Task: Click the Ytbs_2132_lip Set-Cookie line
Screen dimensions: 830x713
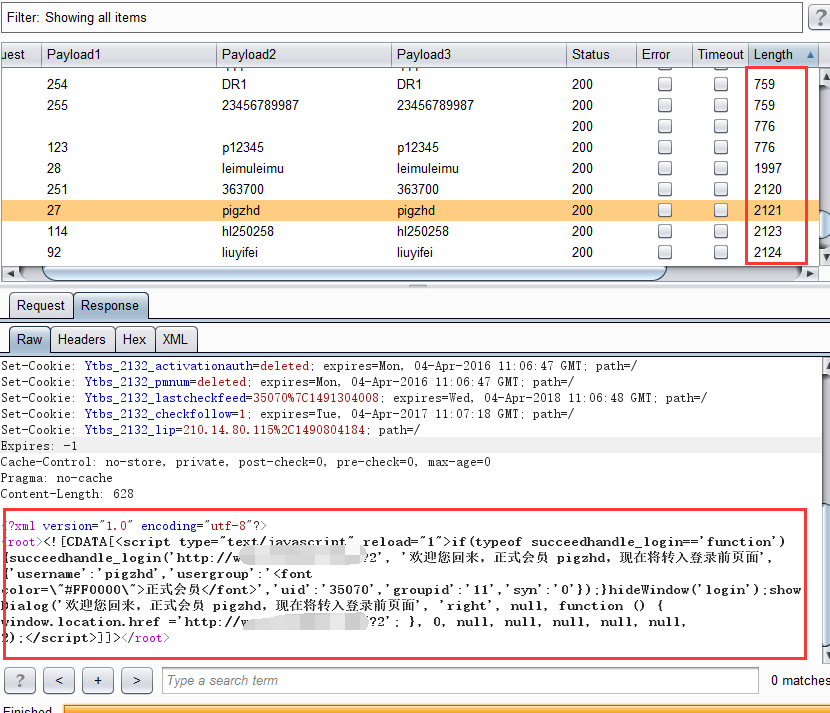Action: 210,430
